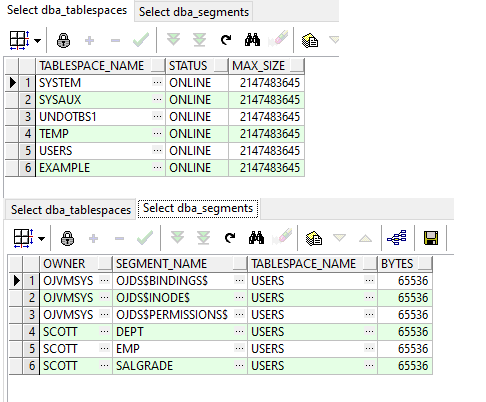Select row 3 header in upper grid
The height and width of the screenshot is (402, 486).
coord(27,117)
